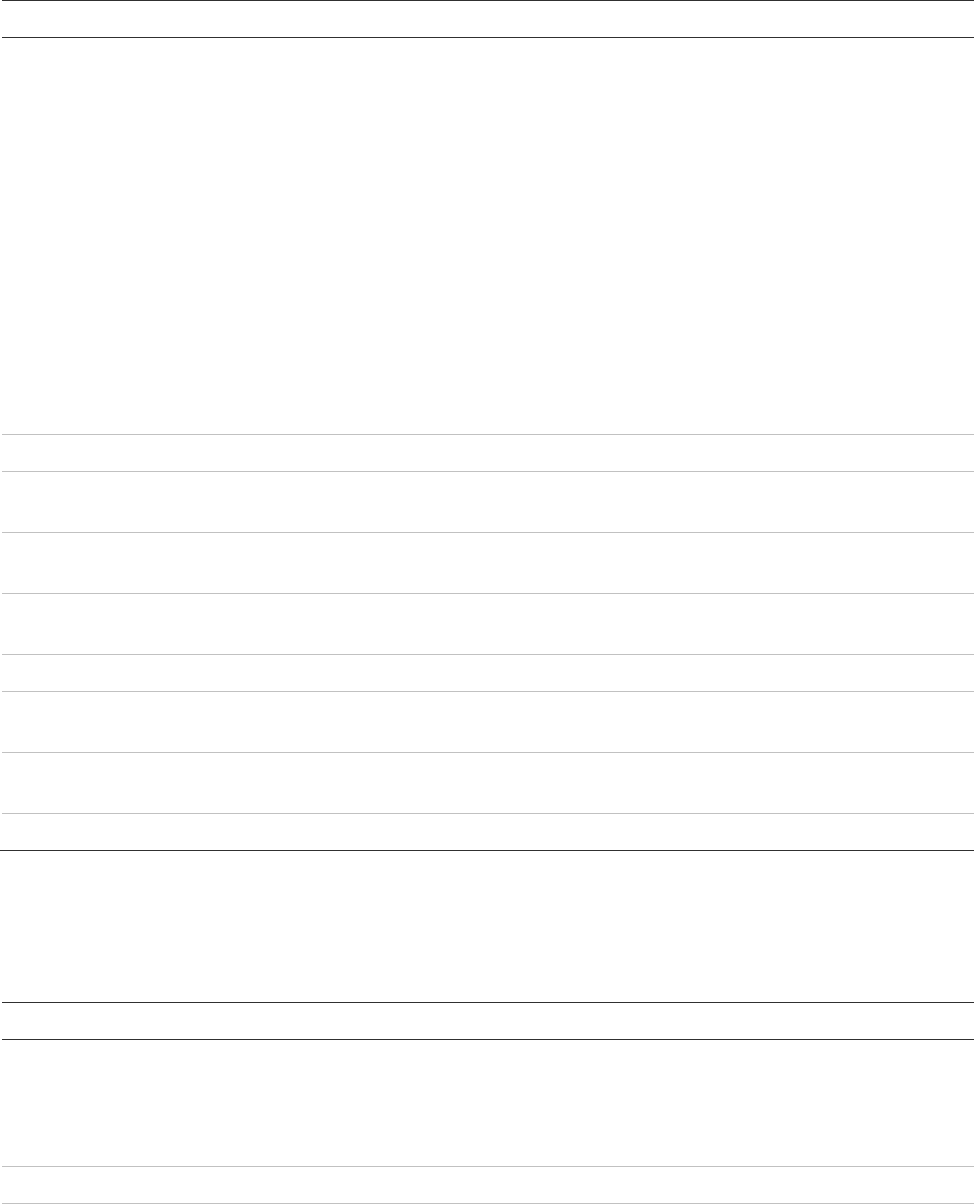Select the fifth, narrow row under tall blank area
974x1204 pixels.
(487, 673)
